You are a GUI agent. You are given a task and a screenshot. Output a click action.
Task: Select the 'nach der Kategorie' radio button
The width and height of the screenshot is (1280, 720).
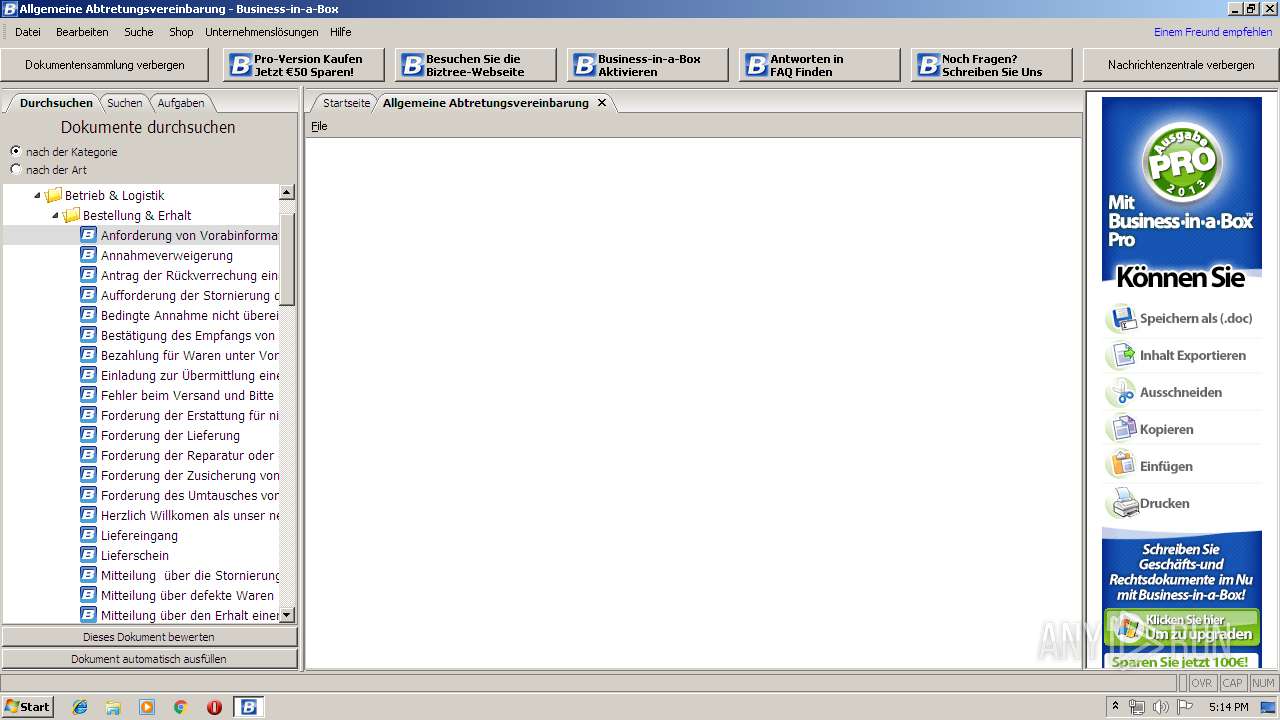[x=15, y=151]
